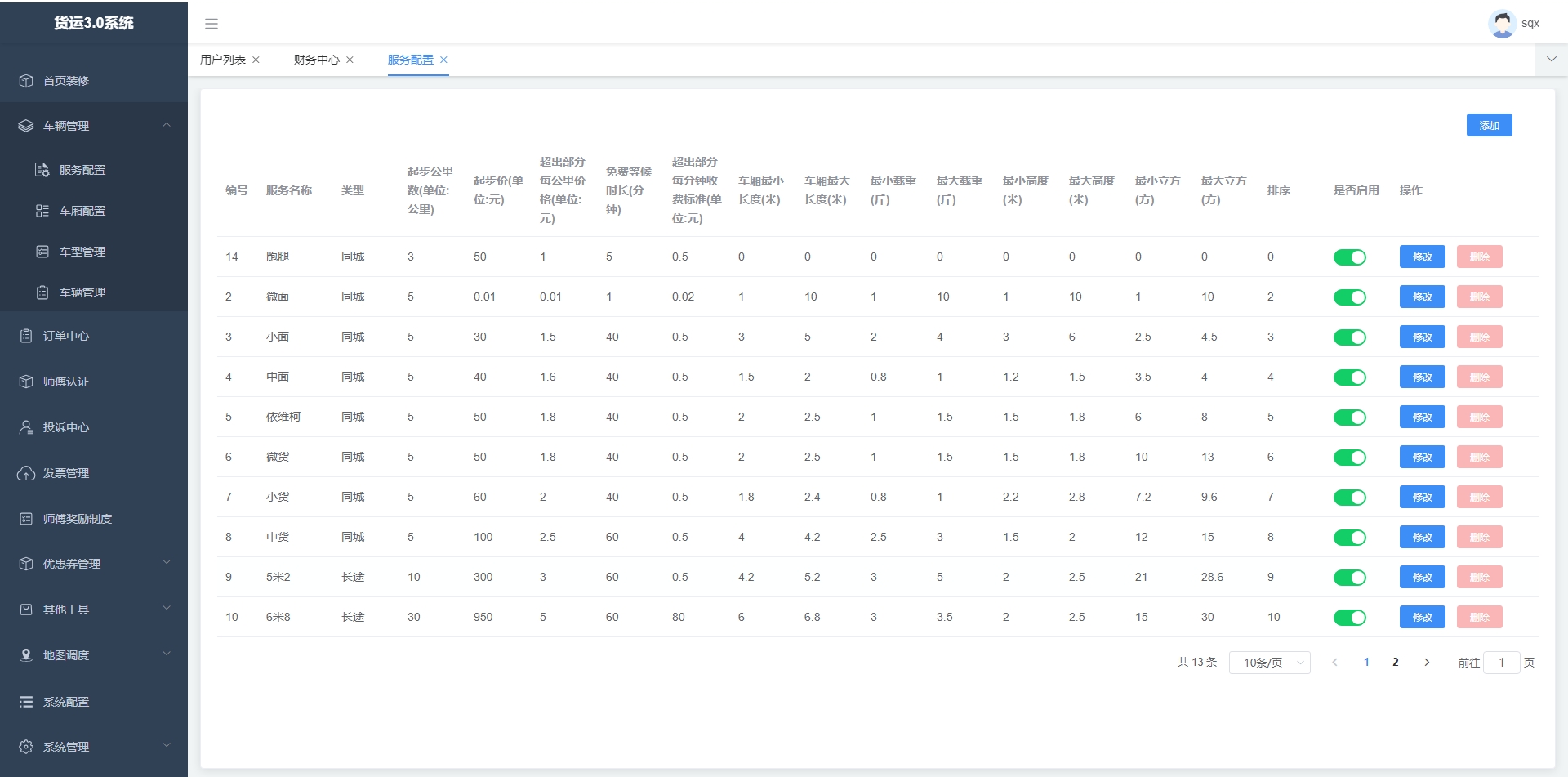This screenshot has height=777, width=1568.
Task: Select the 服务配置 tab
Action: click(411, 60)
